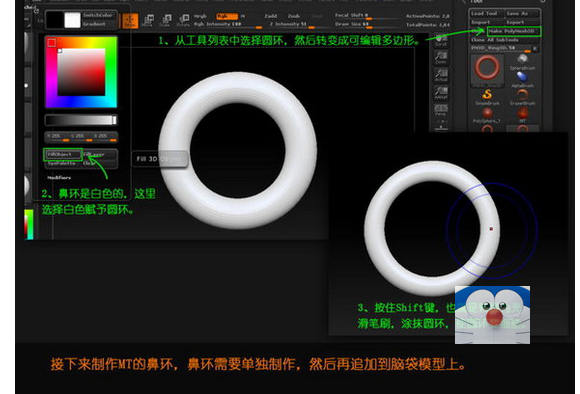The width and height of the screenshot is (580, 394).
Task: Click the Load Tool button
Action: click(x=487, y=13)
